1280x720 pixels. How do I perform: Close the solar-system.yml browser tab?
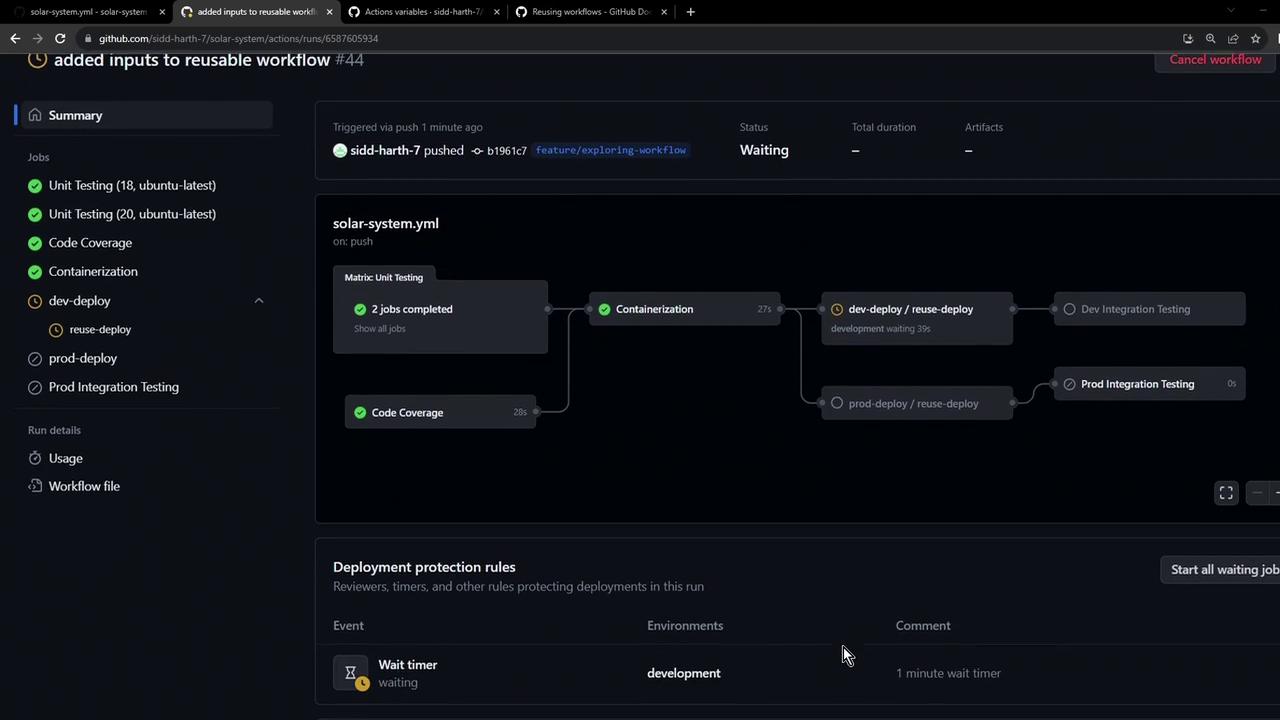coord(162,12)
